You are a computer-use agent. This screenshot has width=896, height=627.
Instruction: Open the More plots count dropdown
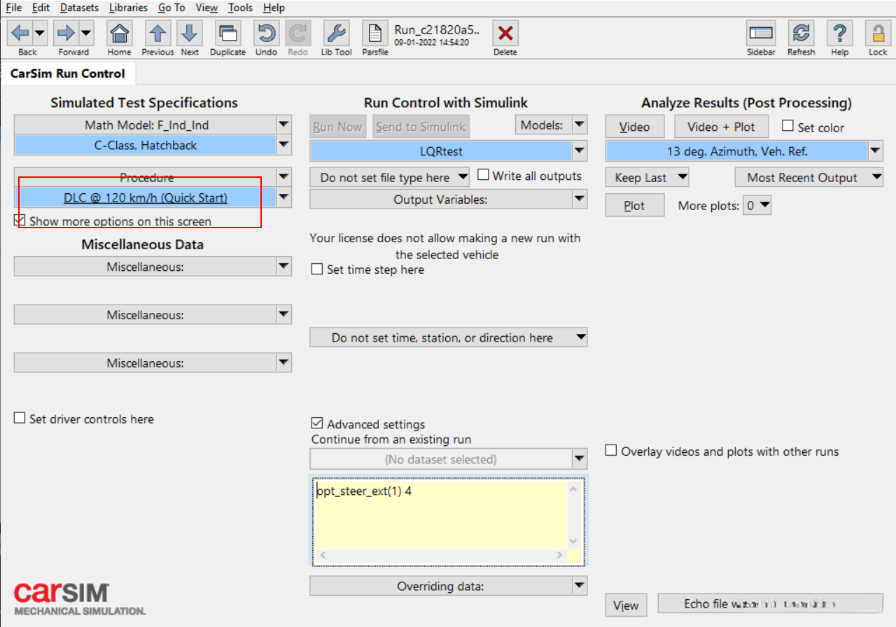click(x=758, y=205)
